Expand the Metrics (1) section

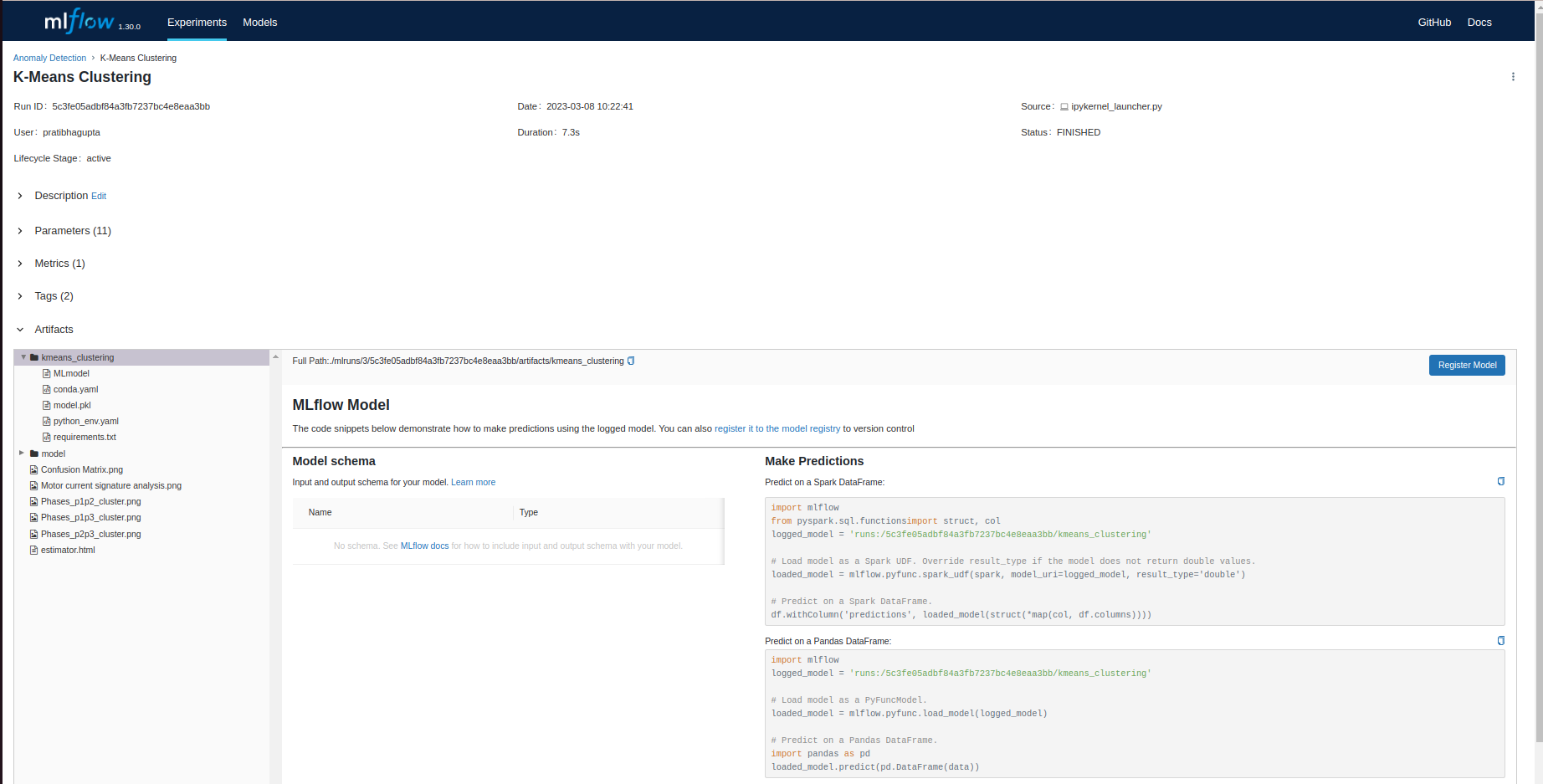20,264
